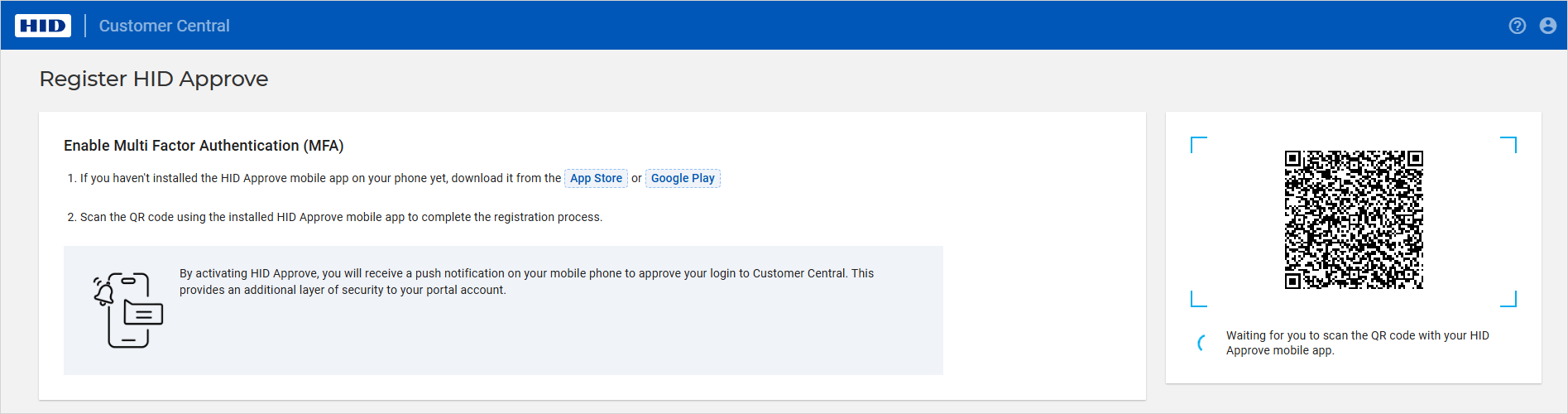Open the Google Play download link
Viewport: 1568px width, 414px height.
(x=683, y=178)
